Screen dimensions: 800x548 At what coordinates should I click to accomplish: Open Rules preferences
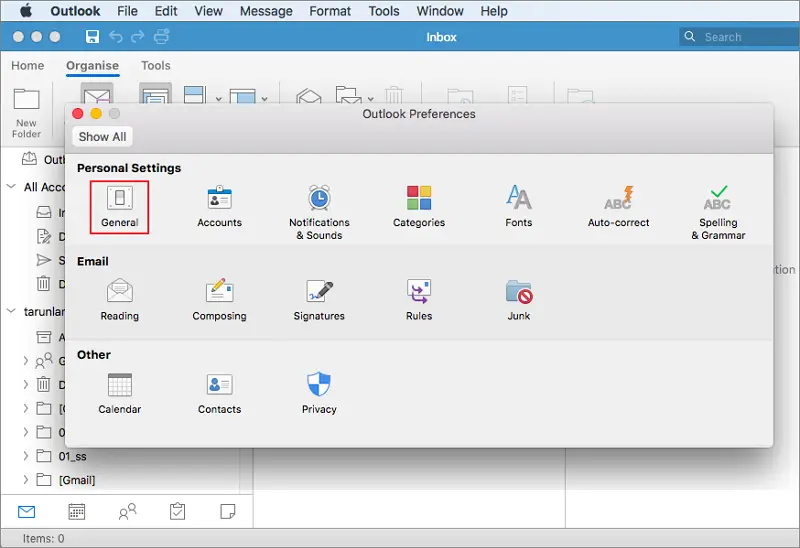(419, 300)
